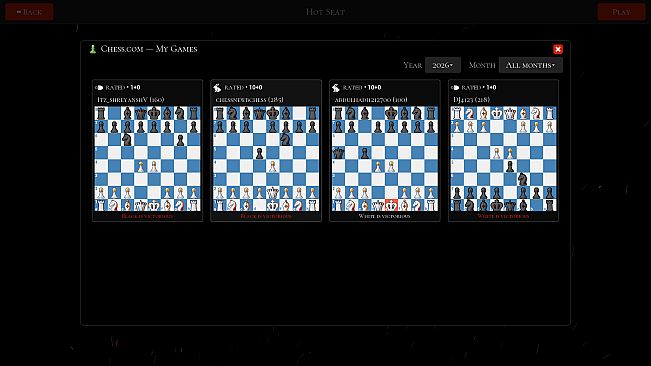This screenshot has width=651, height=366.
Task: Click 'Rated • 1+0' on DJ4123 card
Action: (479, 88)
